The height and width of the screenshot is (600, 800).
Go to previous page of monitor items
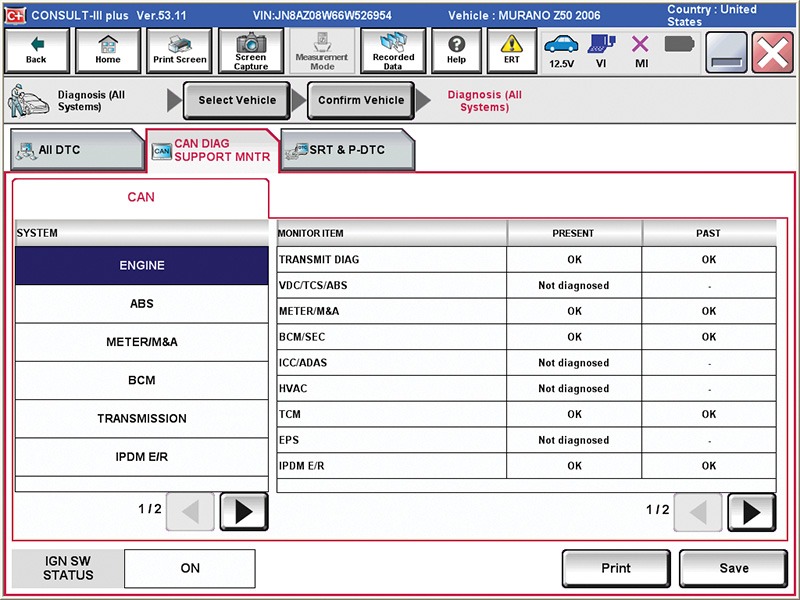(698, 512)
